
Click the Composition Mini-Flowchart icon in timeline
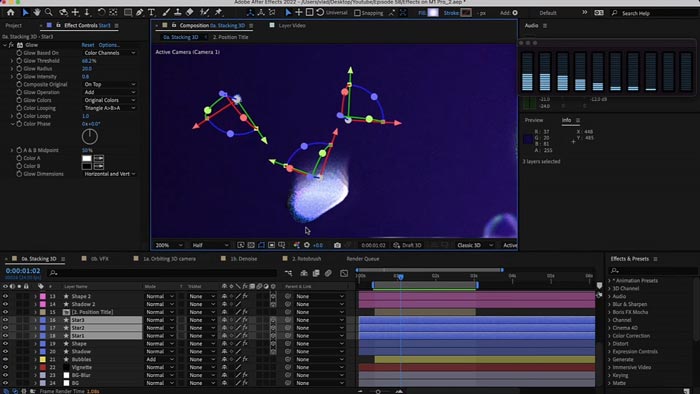tap(288, 273)
